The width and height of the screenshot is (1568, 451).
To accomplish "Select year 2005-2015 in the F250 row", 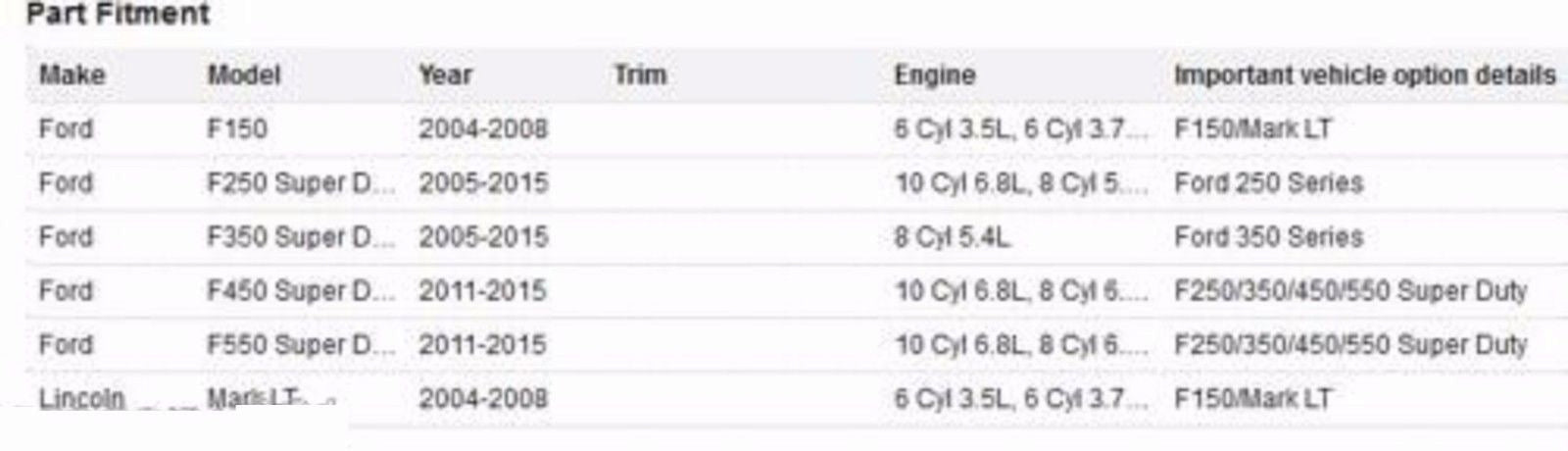I will pyautogui.click(x=482, y=183).
